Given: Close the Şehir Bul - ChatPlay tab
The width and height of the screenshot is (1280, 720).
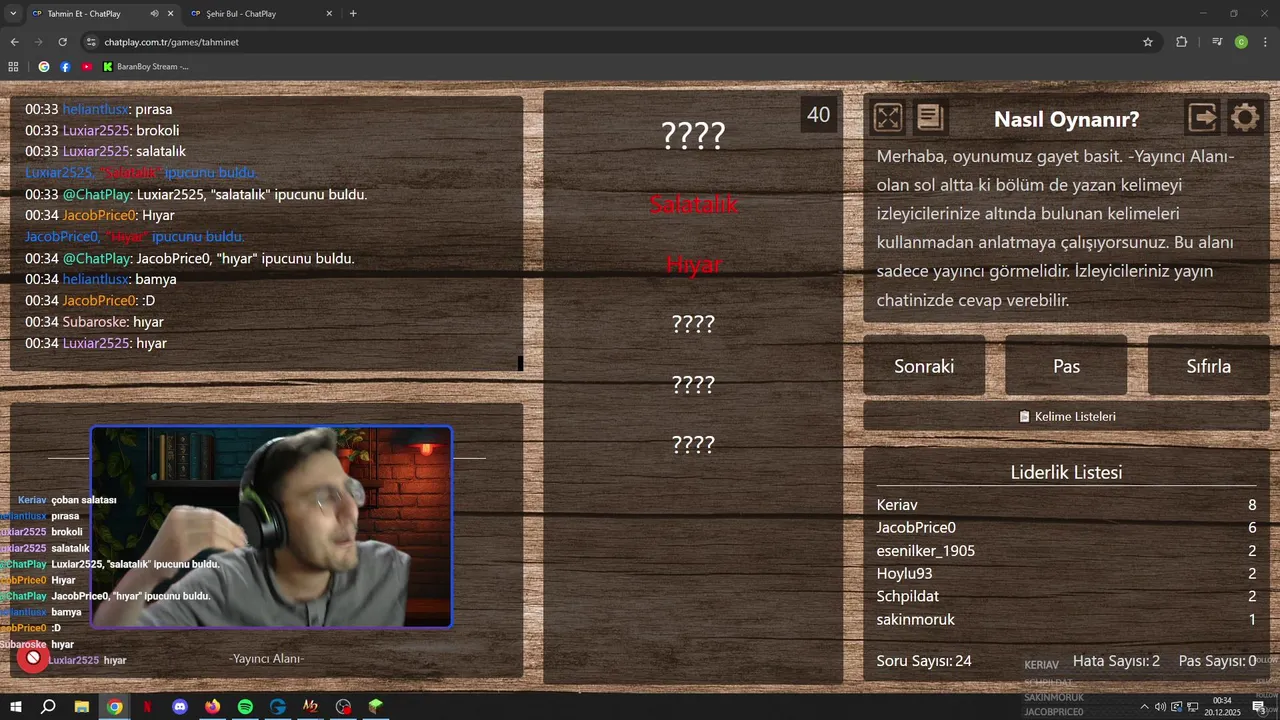Looking at the screenshot, I should point(329,14).
